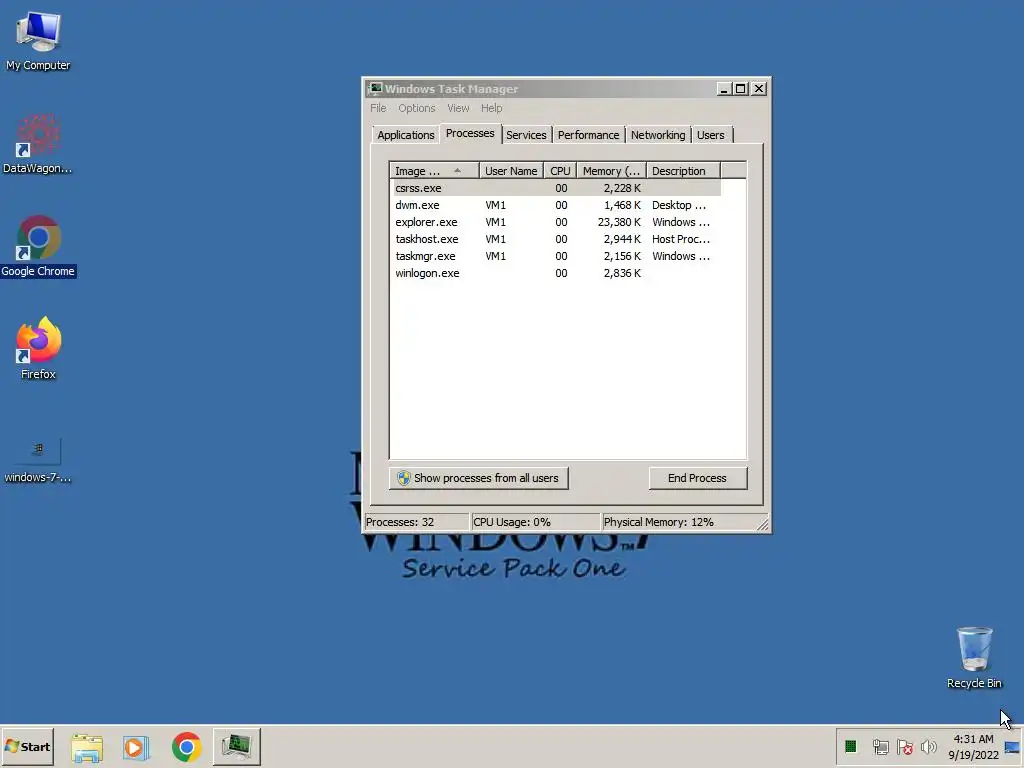Switch to the Users tab
This screenshot has width=1024, height=768.
pos(711,135)
